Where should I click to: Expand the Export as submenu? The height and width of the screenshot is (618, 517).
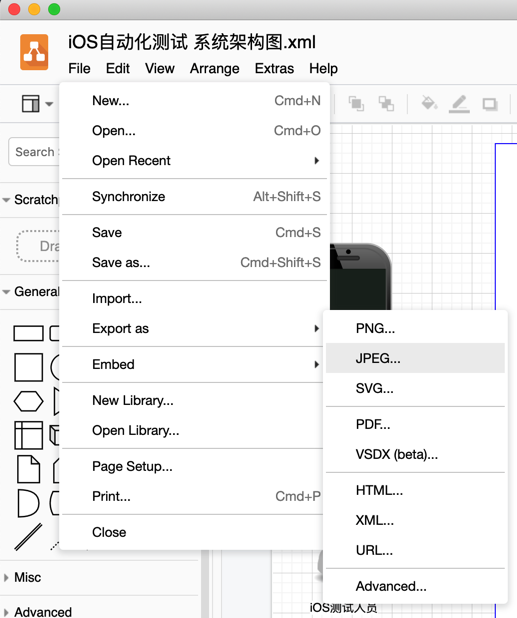(x=193, y=328)
